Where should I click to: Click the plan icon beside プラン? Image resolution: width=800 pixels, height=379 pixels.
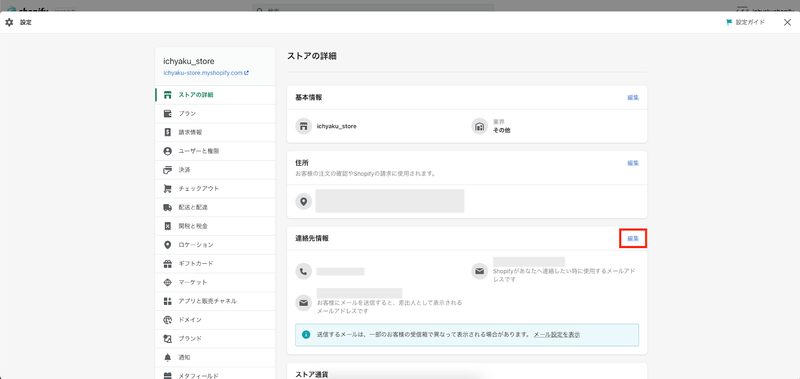click(x=167, y=114)
